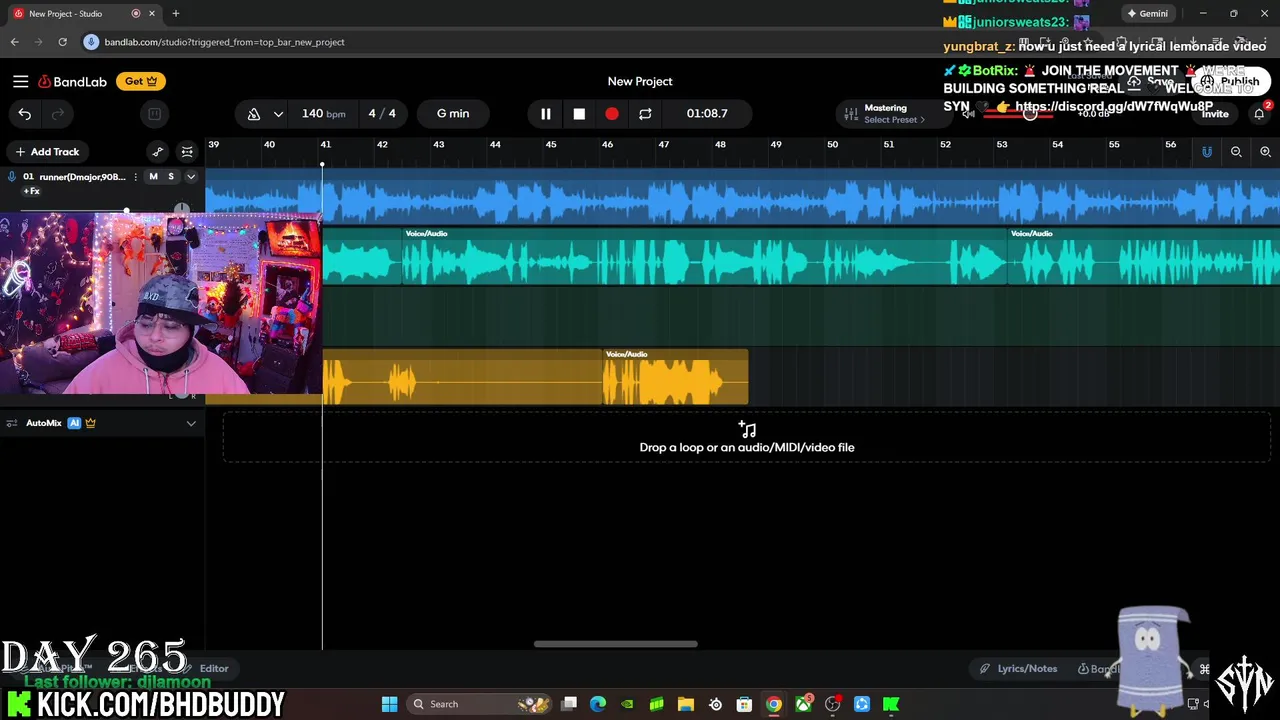Open the Xbox app from the taskbar
This screenshot has height=720, width=1280.
(803, 704)
